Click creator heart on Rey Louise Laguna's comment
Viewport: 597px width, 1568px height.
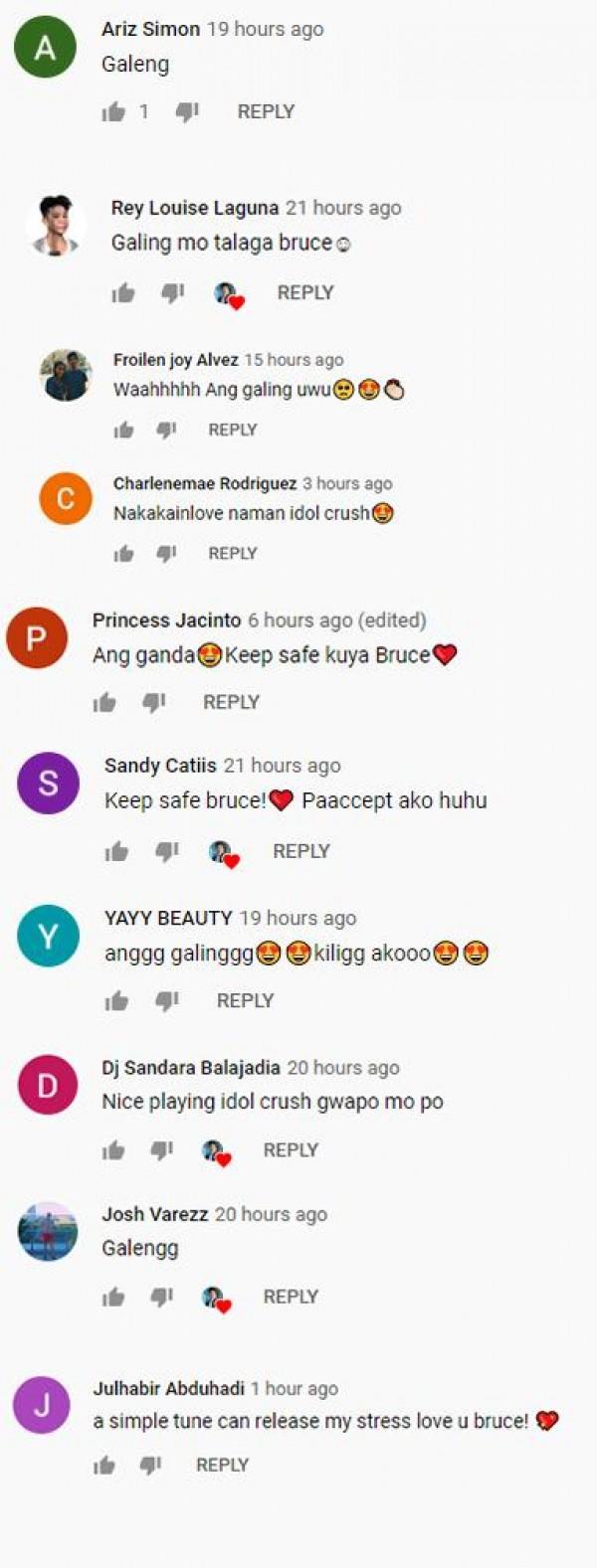tap(230, 294)
